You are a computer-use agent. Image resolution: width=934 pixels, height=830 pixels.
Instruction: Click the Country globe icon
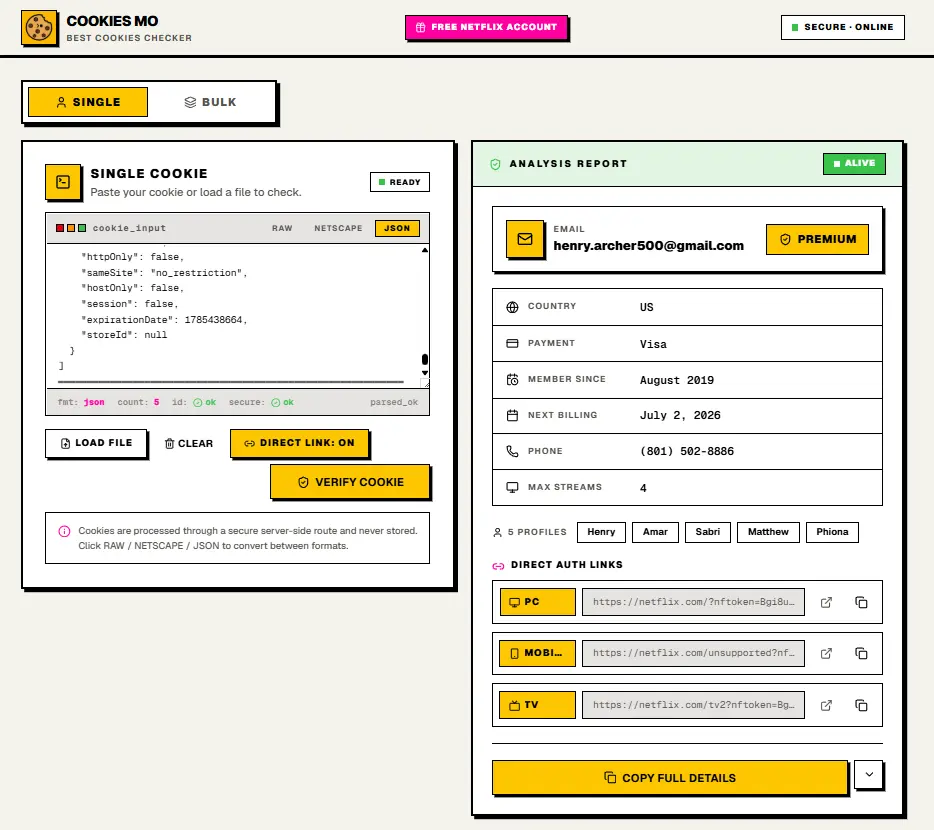tap(512, 307)
